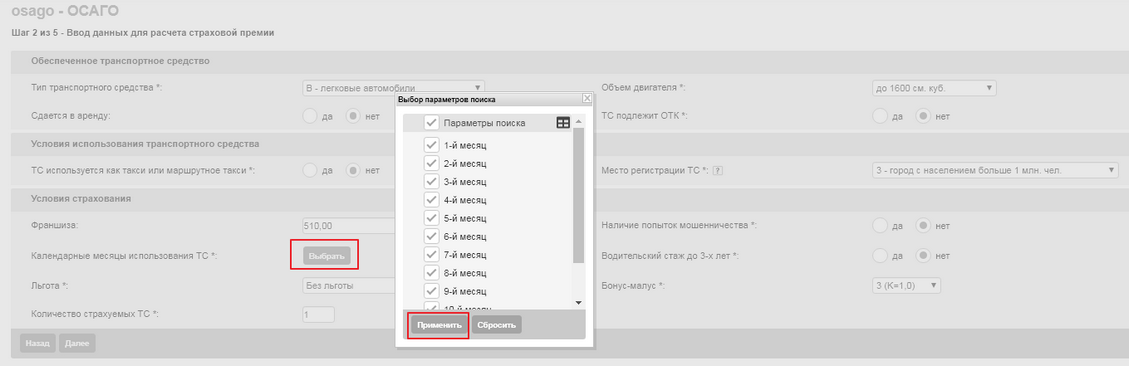Select 'нет' for ТС подлежит ОТК
The width and height of the screenshot is (1129, 366).
[922, 115]
